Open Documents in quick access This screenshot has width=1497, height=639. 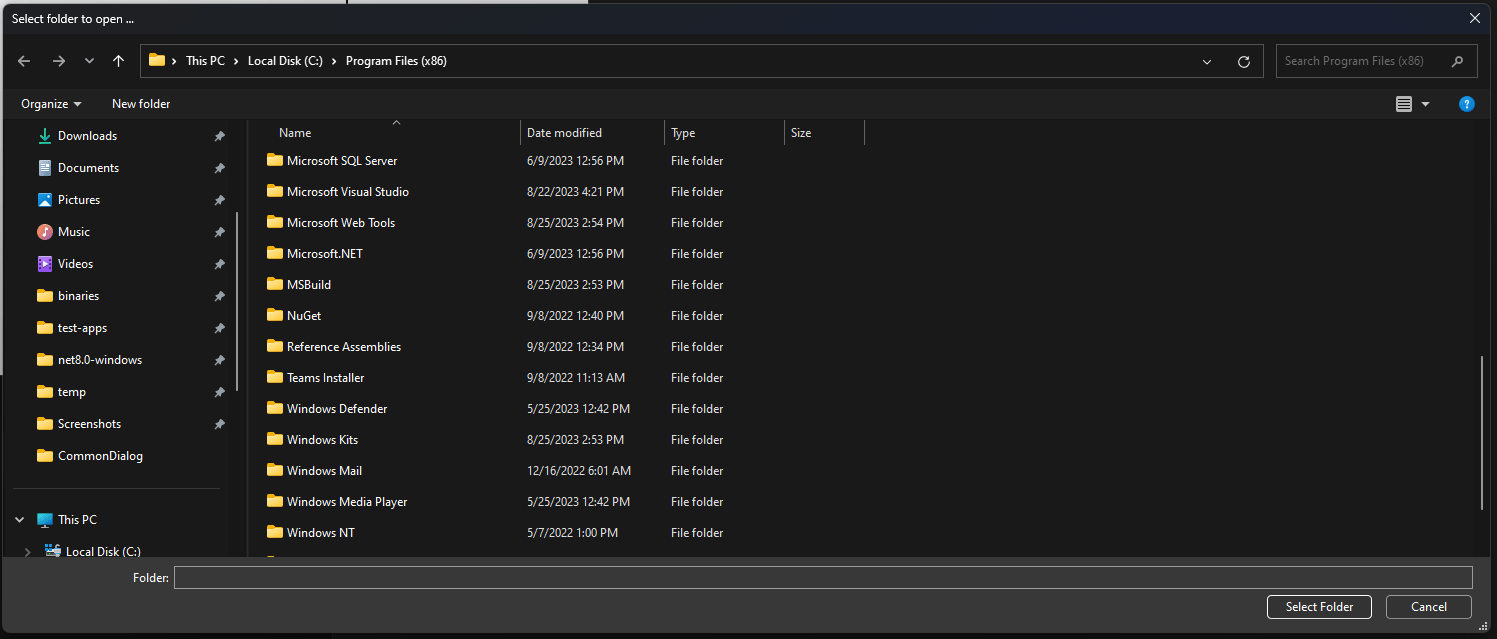tap(88, 168)
